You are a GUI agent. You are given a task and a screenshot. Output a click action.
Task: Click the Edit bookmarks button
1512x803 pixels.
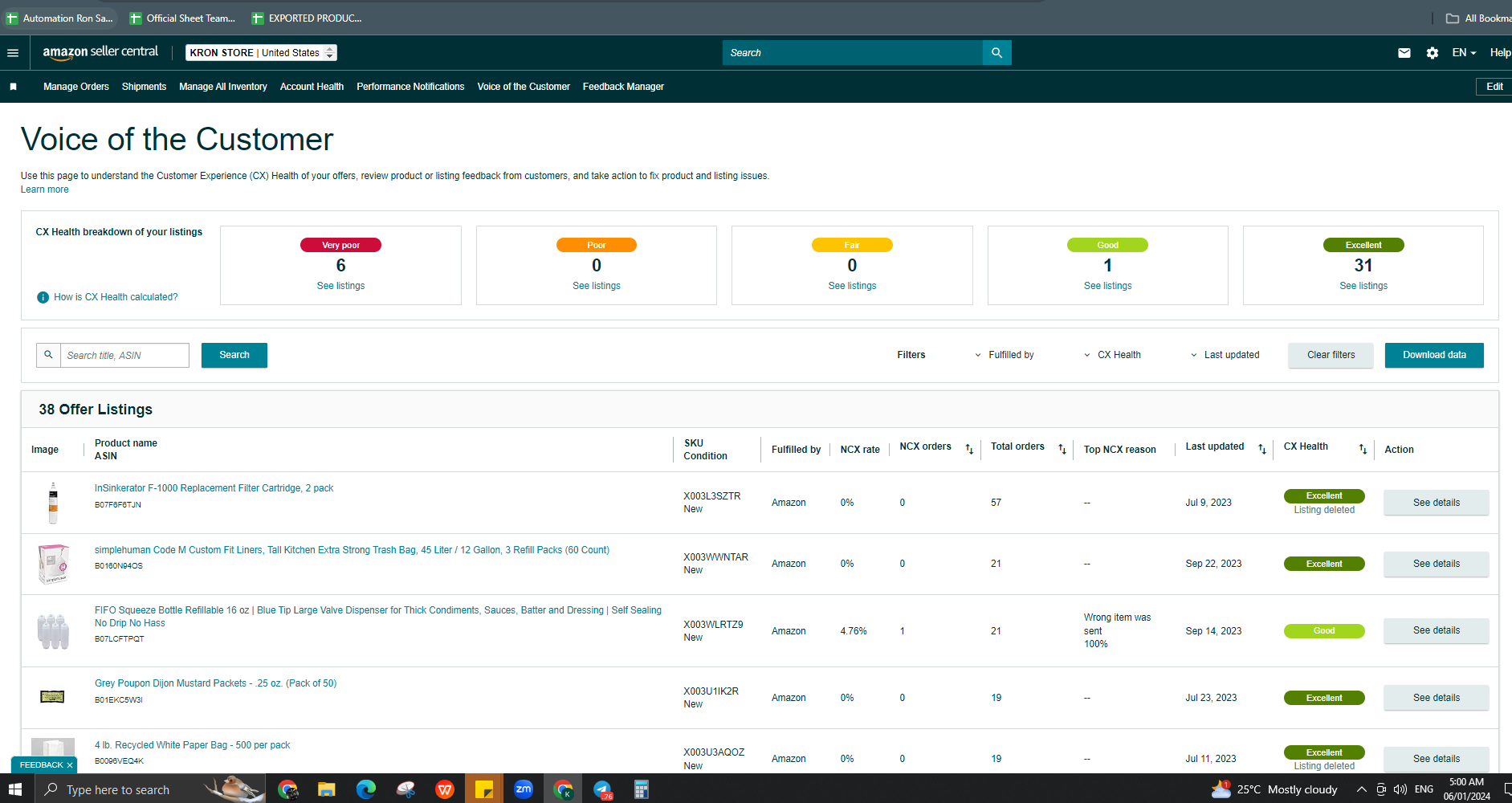pyautogui.click(x=1494, y=87)
